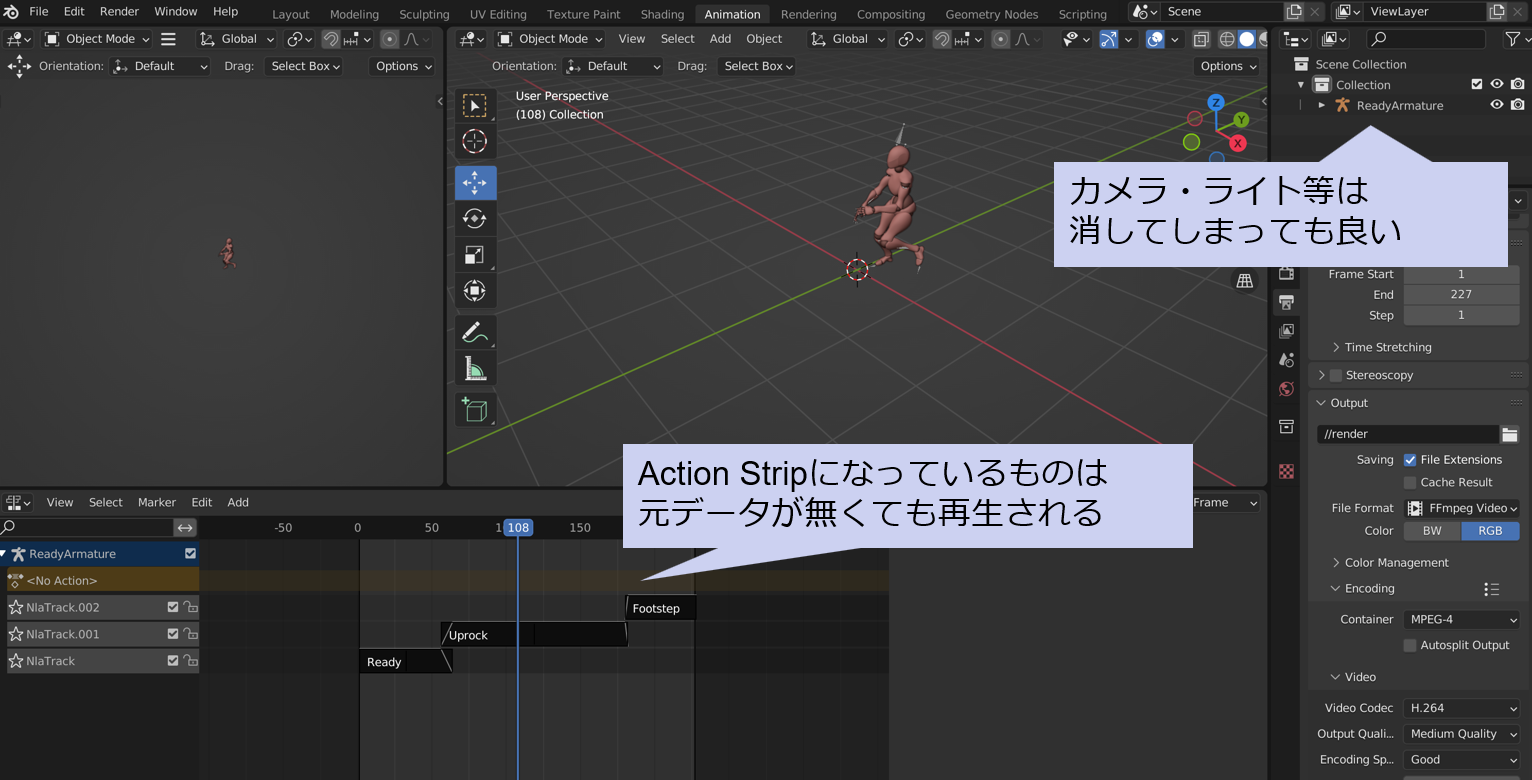Activate the Transform tool
The width and height of the screenshot is (1532, 780).
475,291
